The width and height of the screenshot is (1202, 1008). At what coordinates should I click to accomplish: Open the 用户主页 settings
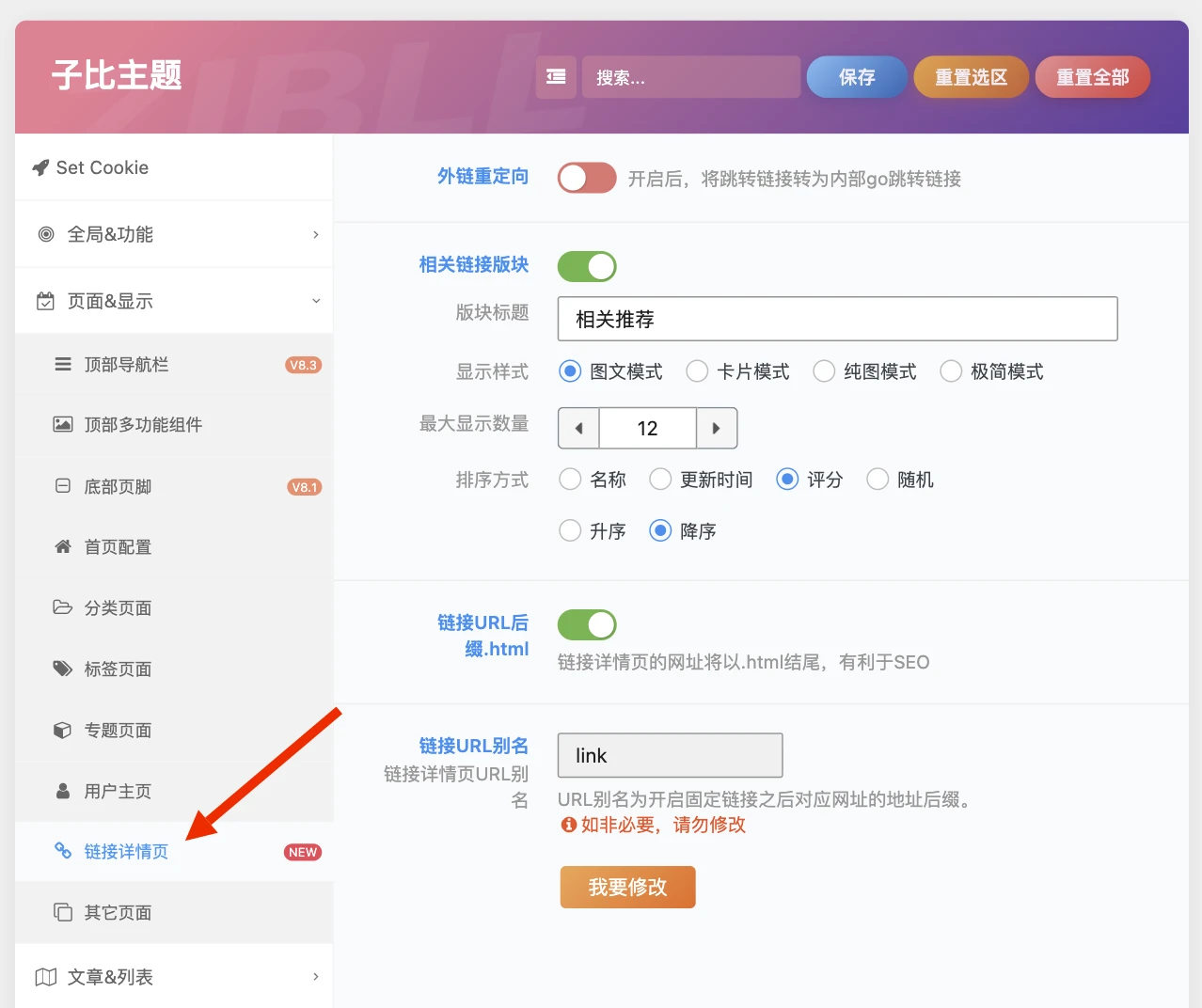[174, 791]
